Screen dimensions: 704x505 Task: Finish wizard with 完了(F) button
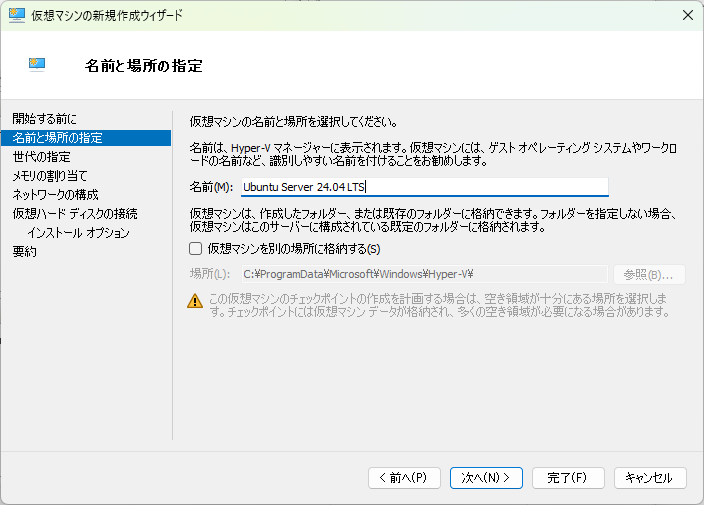568,478
